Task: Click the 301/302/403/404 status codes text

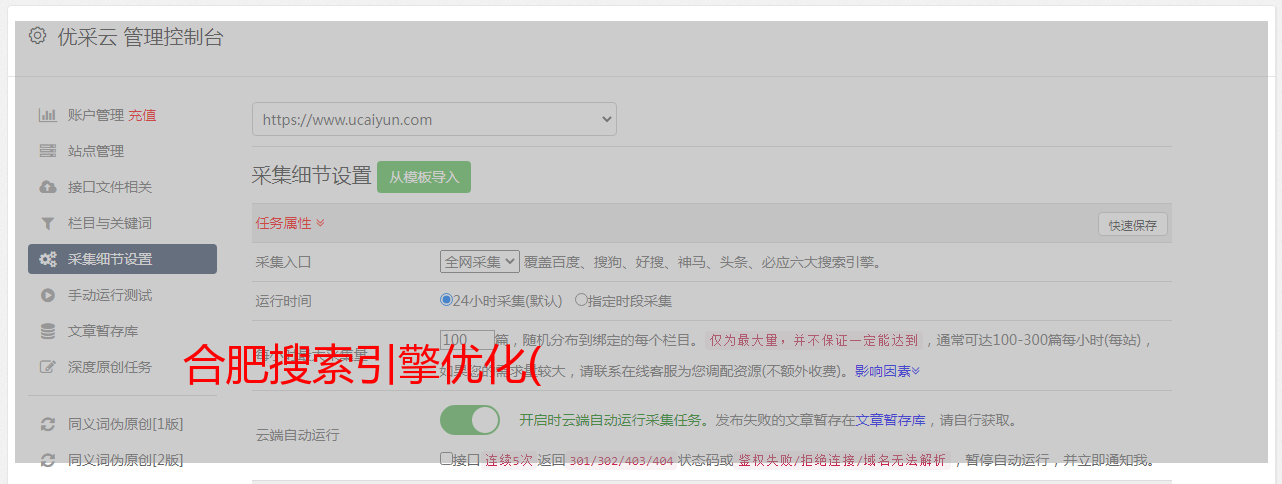Action: (621, 461)
